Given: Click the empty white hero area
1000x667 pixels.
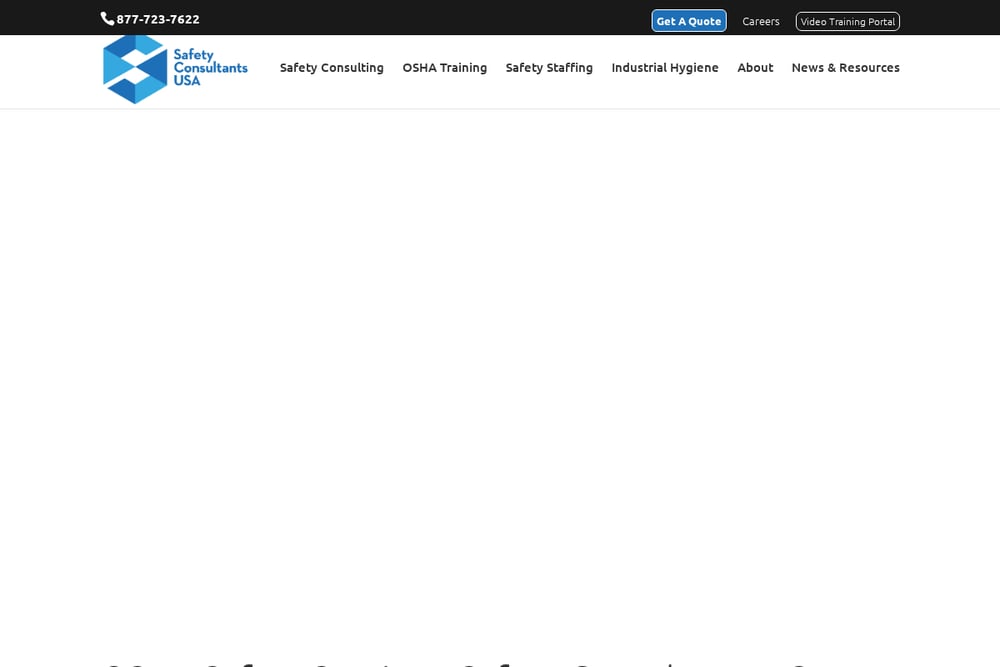Looking at the screenshot, I should (500, 383).
